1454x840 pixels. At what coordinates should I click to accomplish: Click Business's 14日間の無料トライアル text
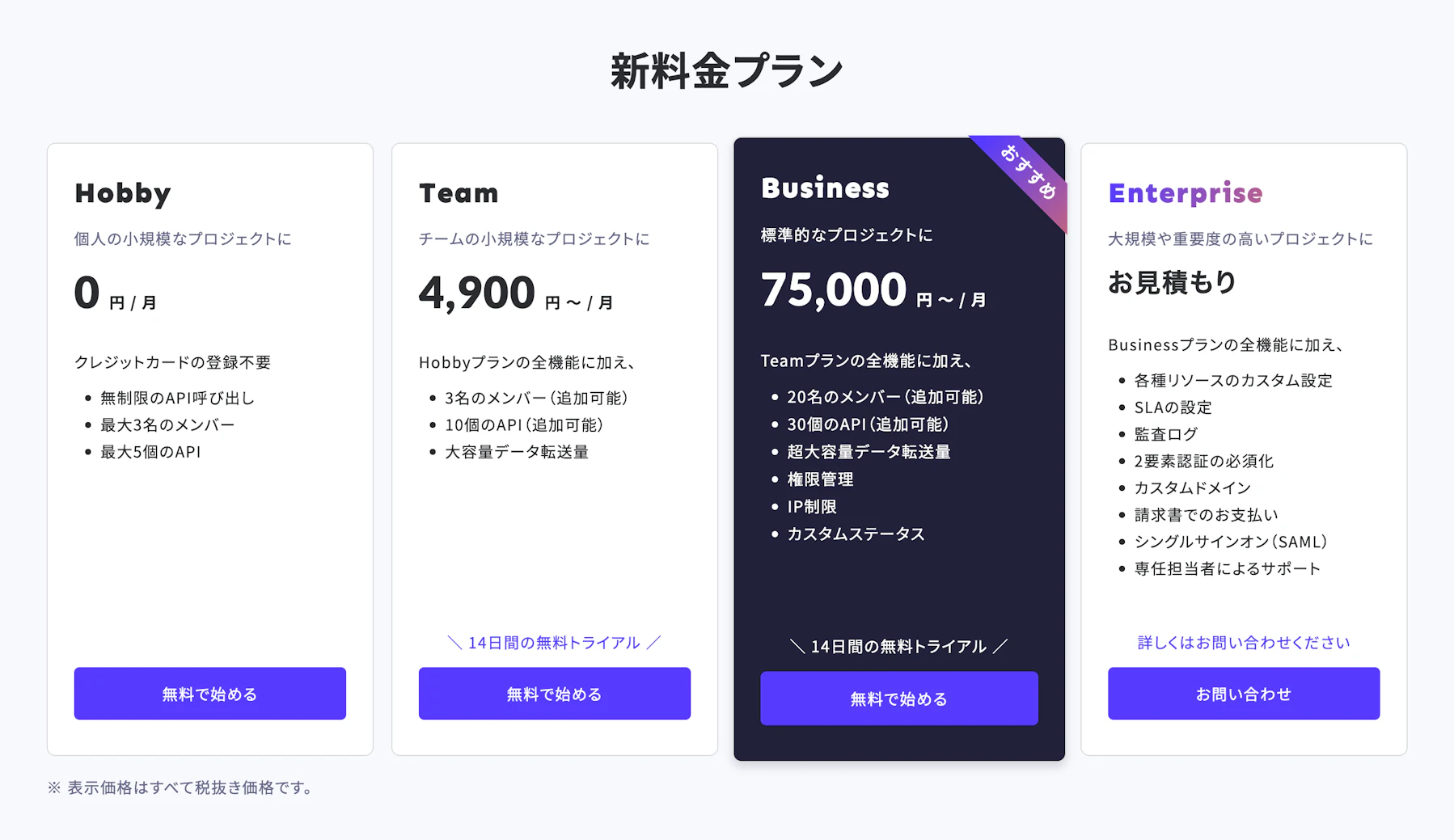(899, 647)
